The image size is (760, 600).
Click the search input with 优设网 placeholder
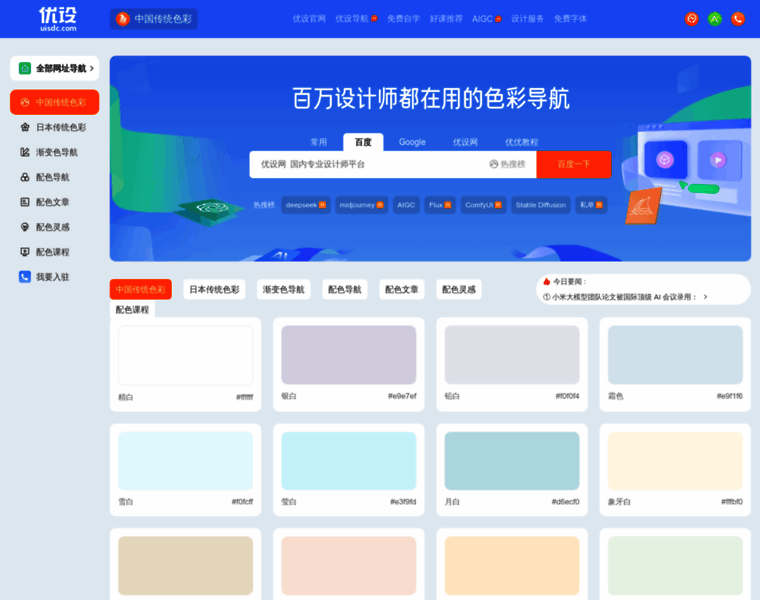(x=368, y=164)
